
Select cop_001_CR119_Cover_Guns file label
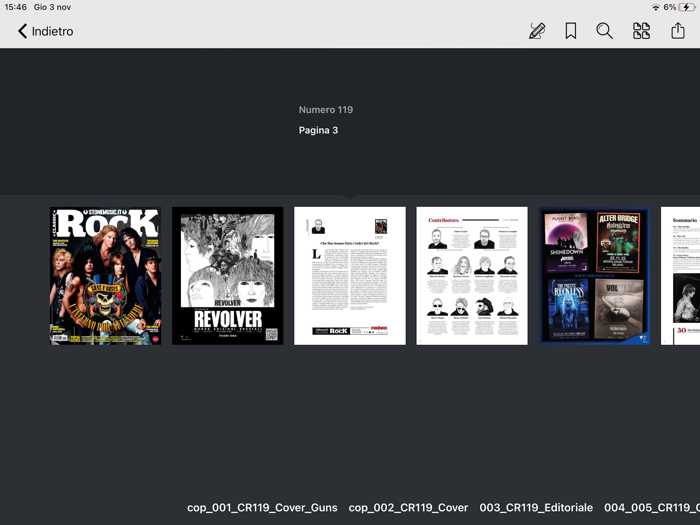coord(262,508)
